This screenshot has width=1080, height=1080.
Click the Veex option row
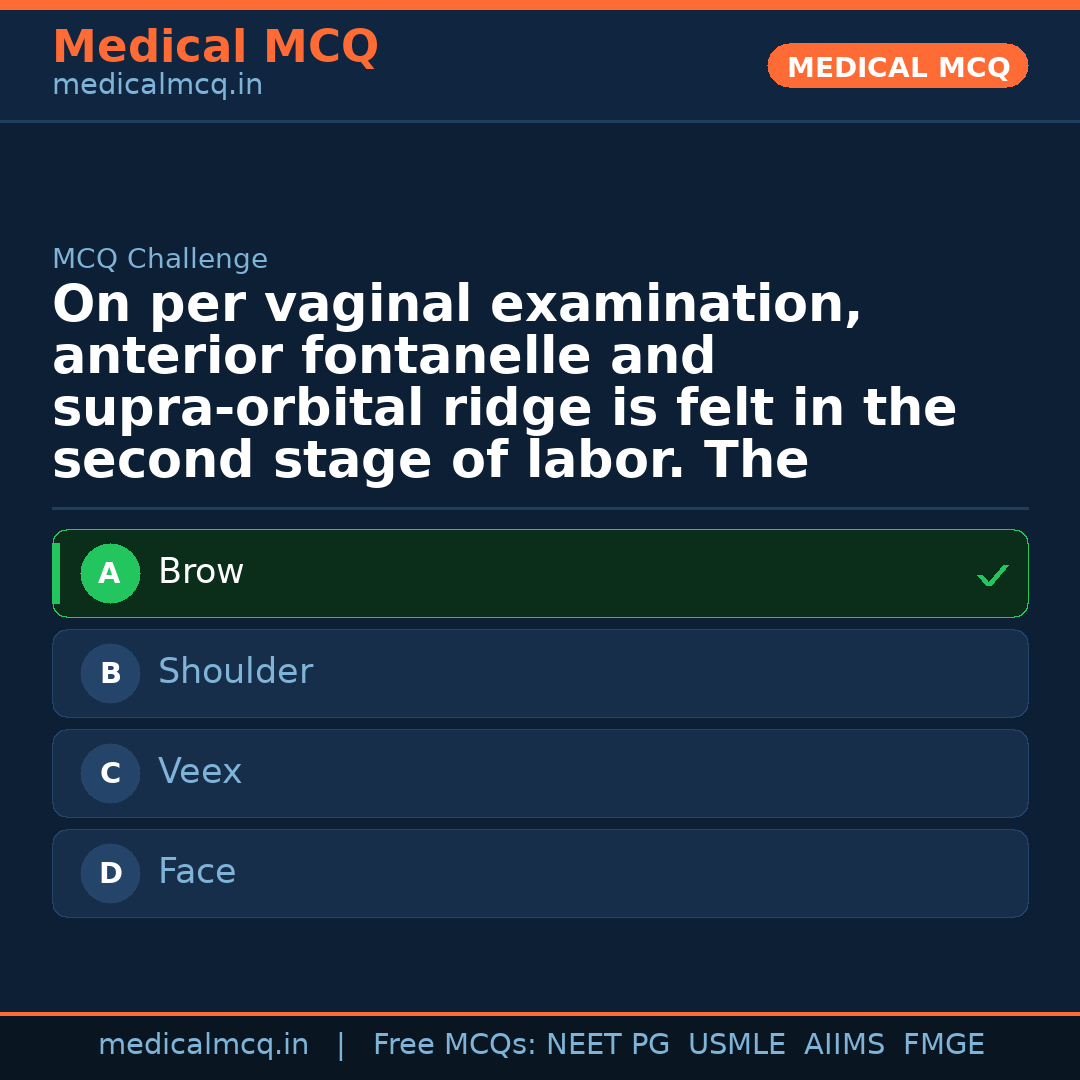click(x=540, y=773)
